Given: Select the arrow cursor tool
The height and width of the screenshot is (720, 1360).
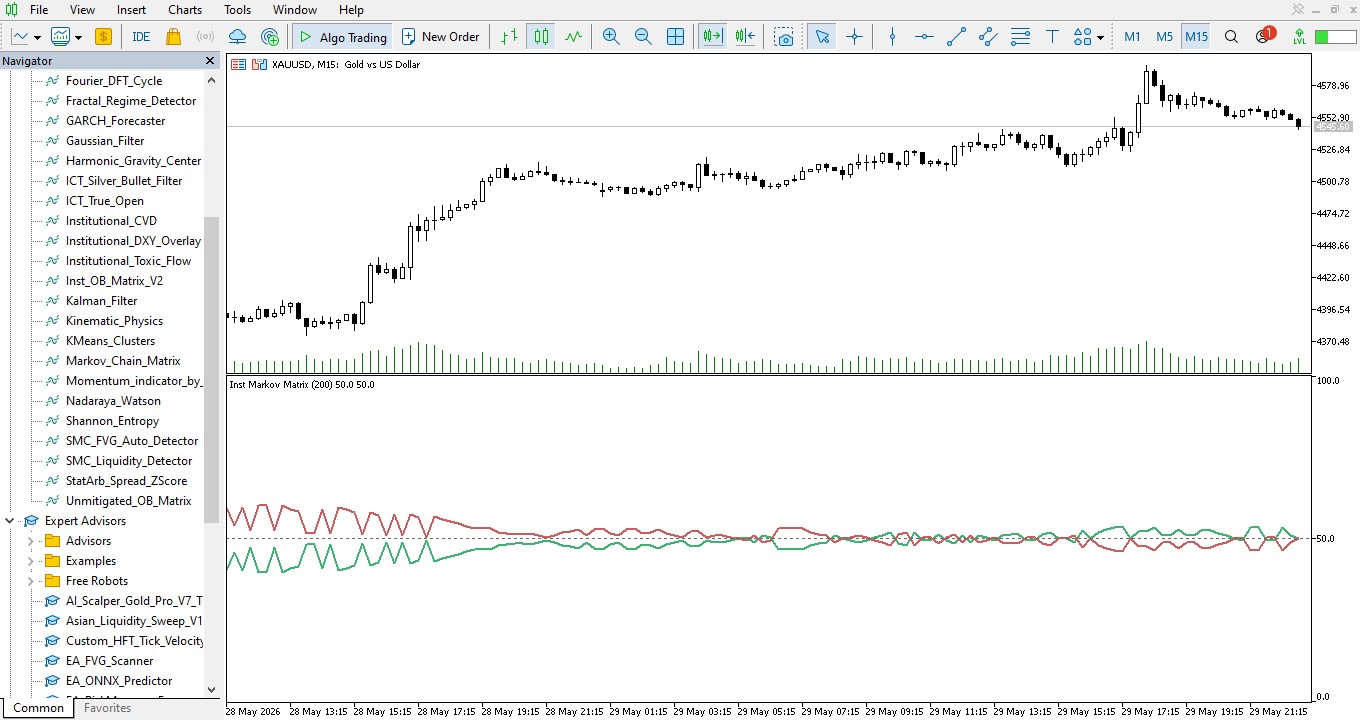Looking at the screenshot, I should click(x=822, y=37).
